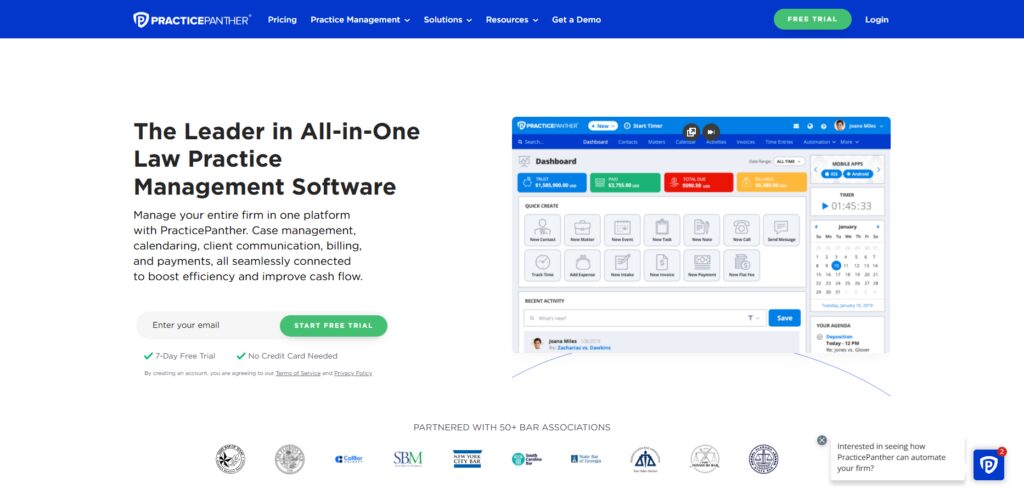Screen dimensions: 1024x500
Task: Click the iOS mobile app button
Action: point(831,174)
